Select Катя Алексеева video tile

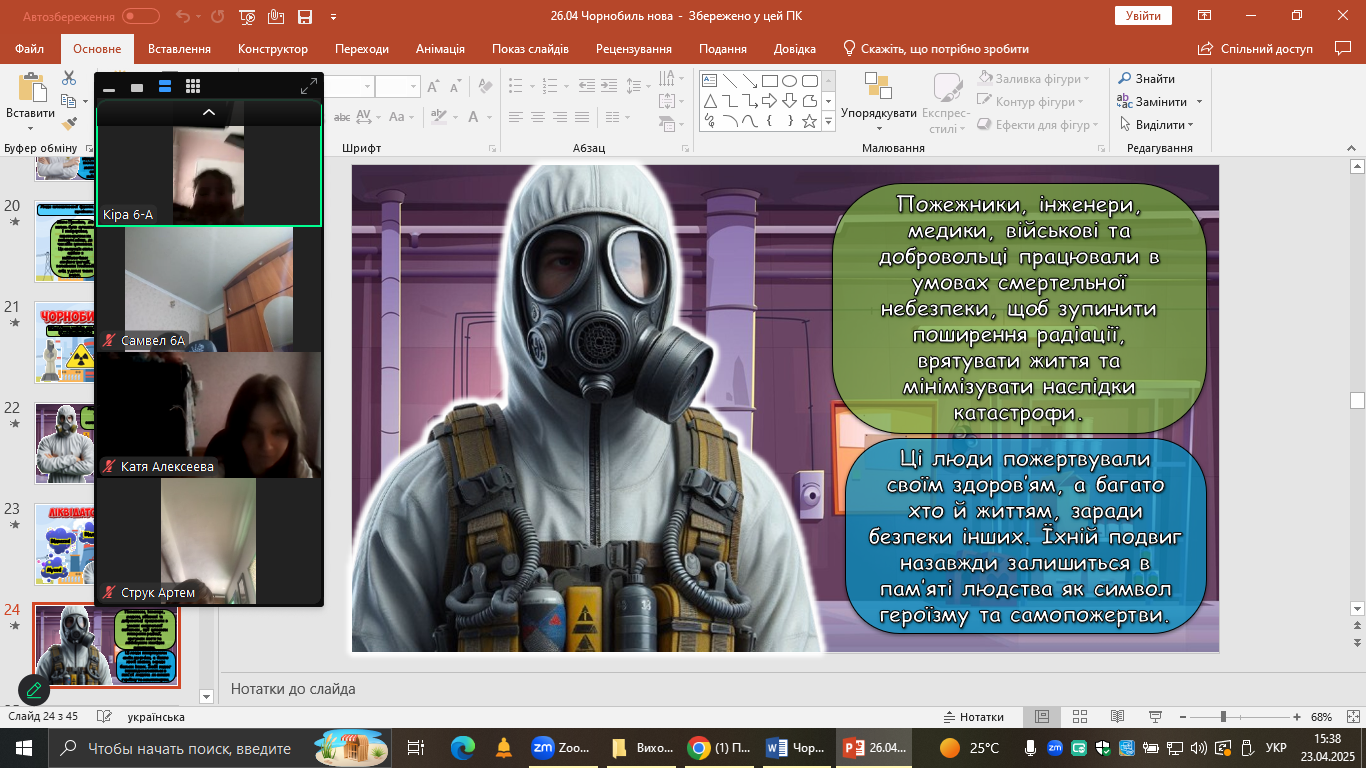pos(209,414)
